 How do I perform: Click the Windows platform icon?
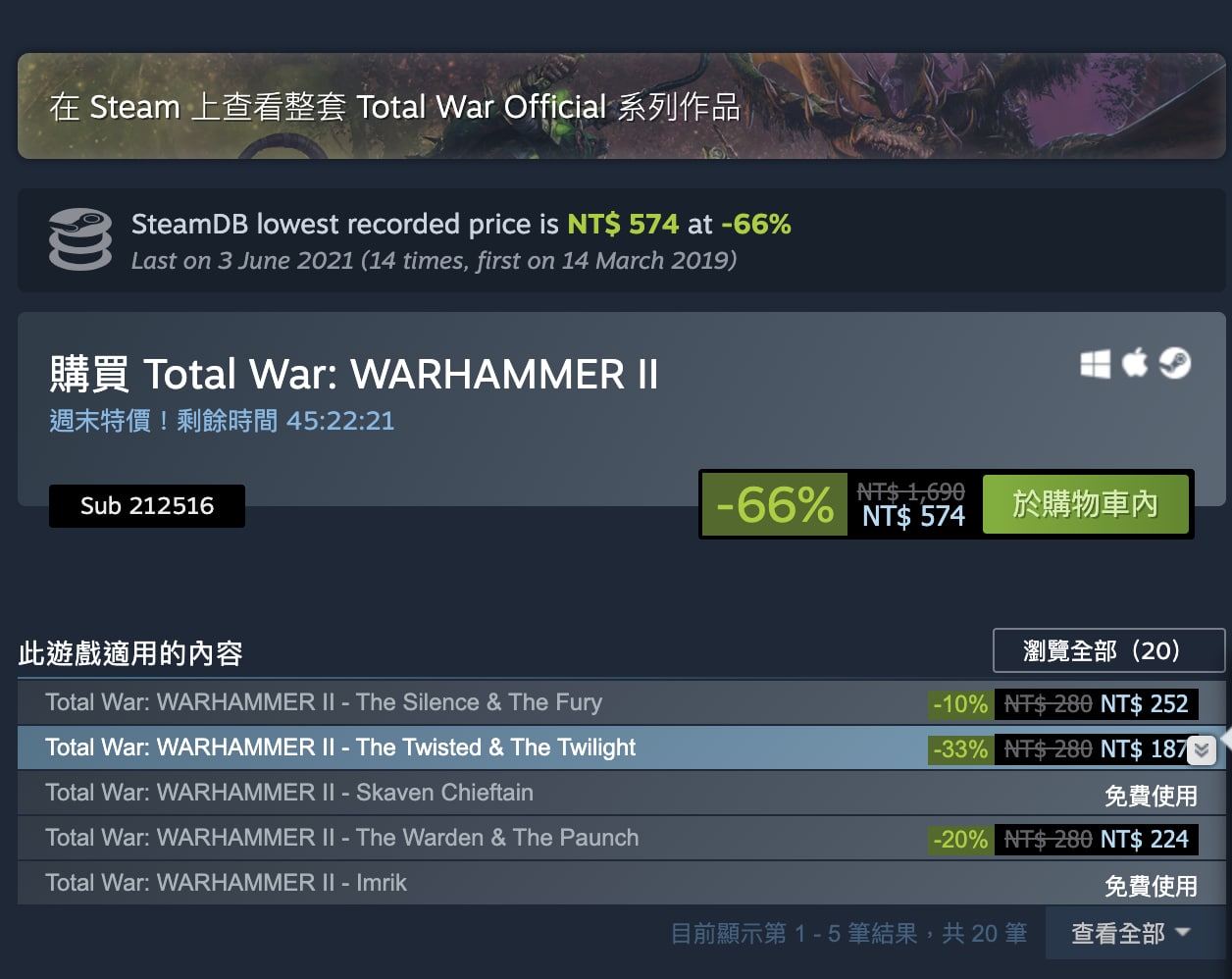(x=1095, y=364)
